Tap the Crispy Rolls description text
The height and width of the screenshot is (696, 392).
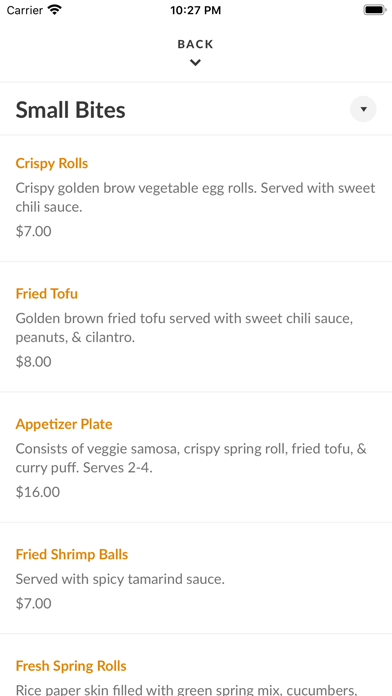point(195,198)
